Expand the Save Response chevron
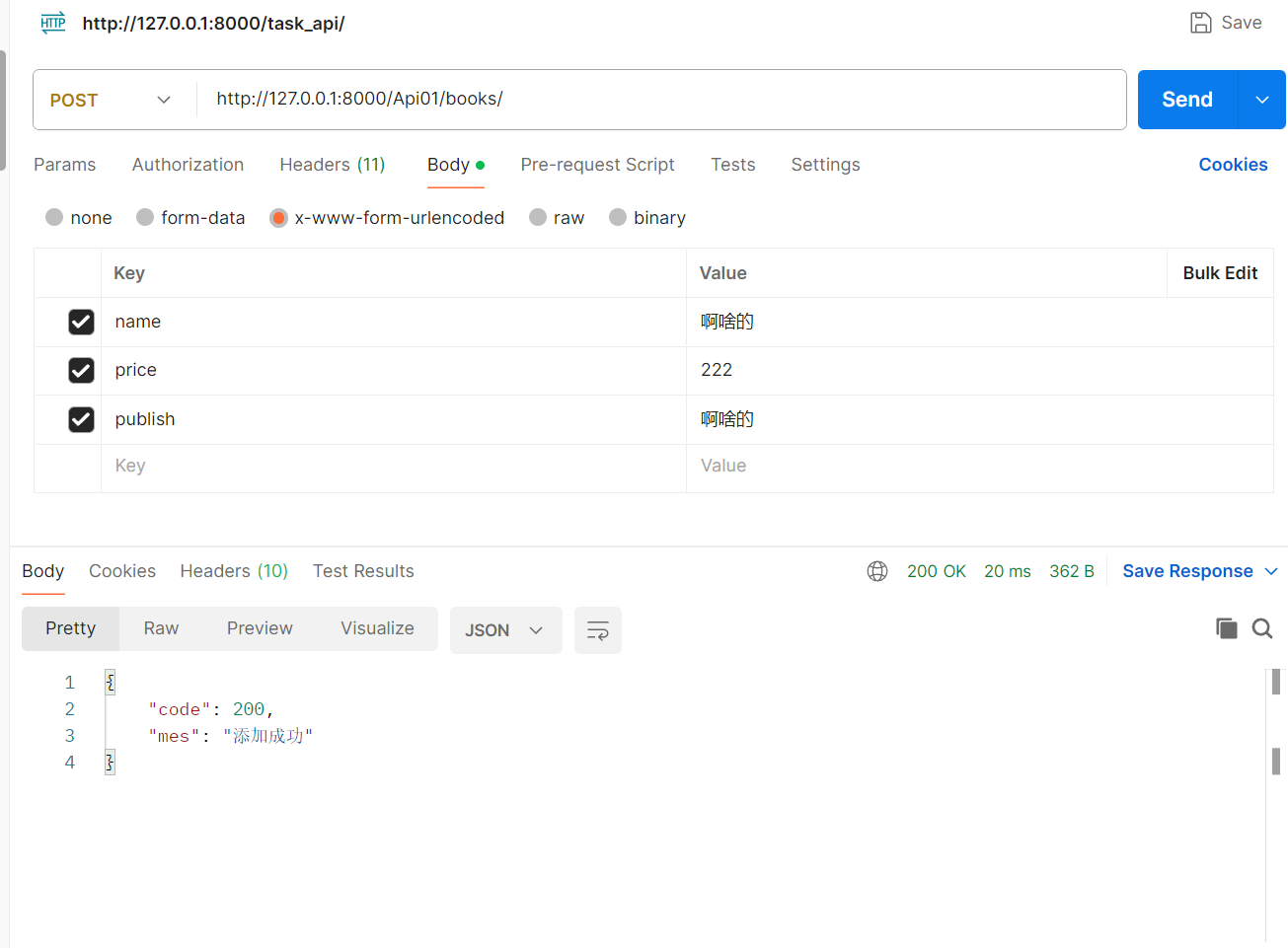Screen dimensions: 1288x948 (1271, 571)
